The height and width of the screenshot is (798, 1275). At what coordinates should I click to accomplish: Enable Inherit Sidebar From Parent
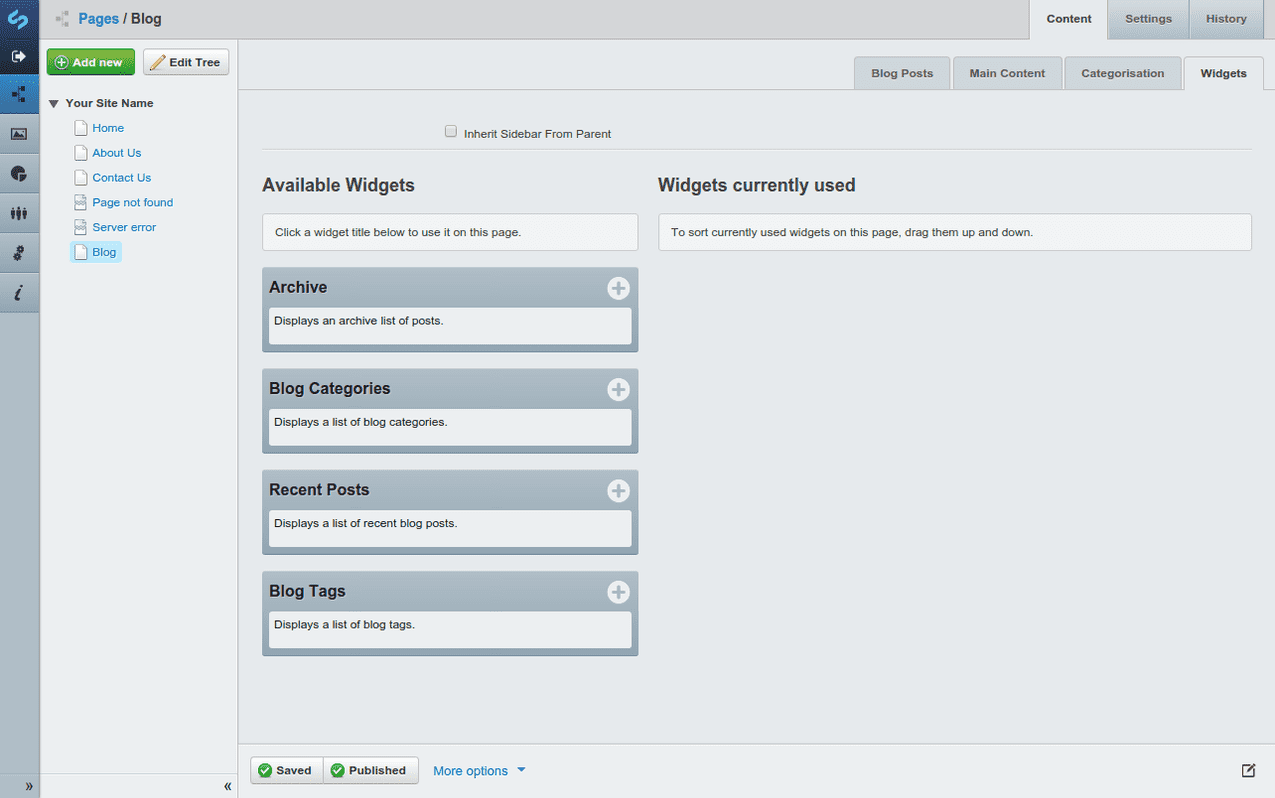pyautogui.click(x=450, y=130)
